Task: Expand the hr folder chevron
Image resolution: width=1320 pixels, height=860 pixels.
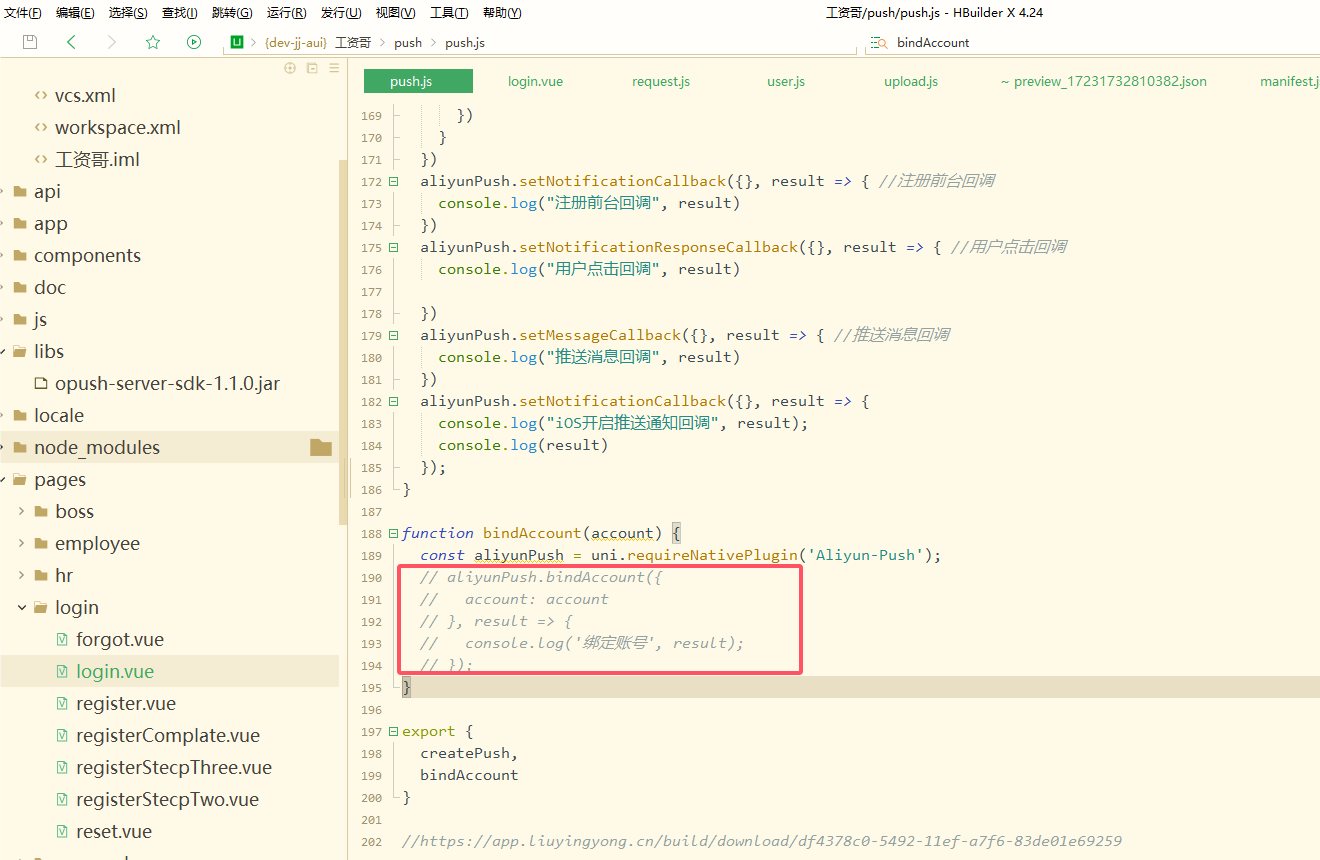Action: click(x=21, y=576)
